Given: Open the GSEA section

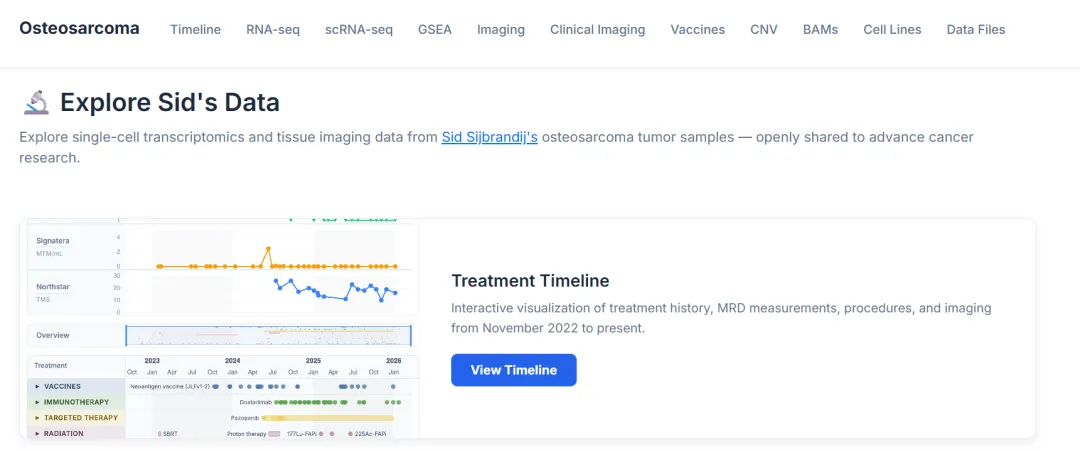Looking at the screenshot, I should pos(435,29).
